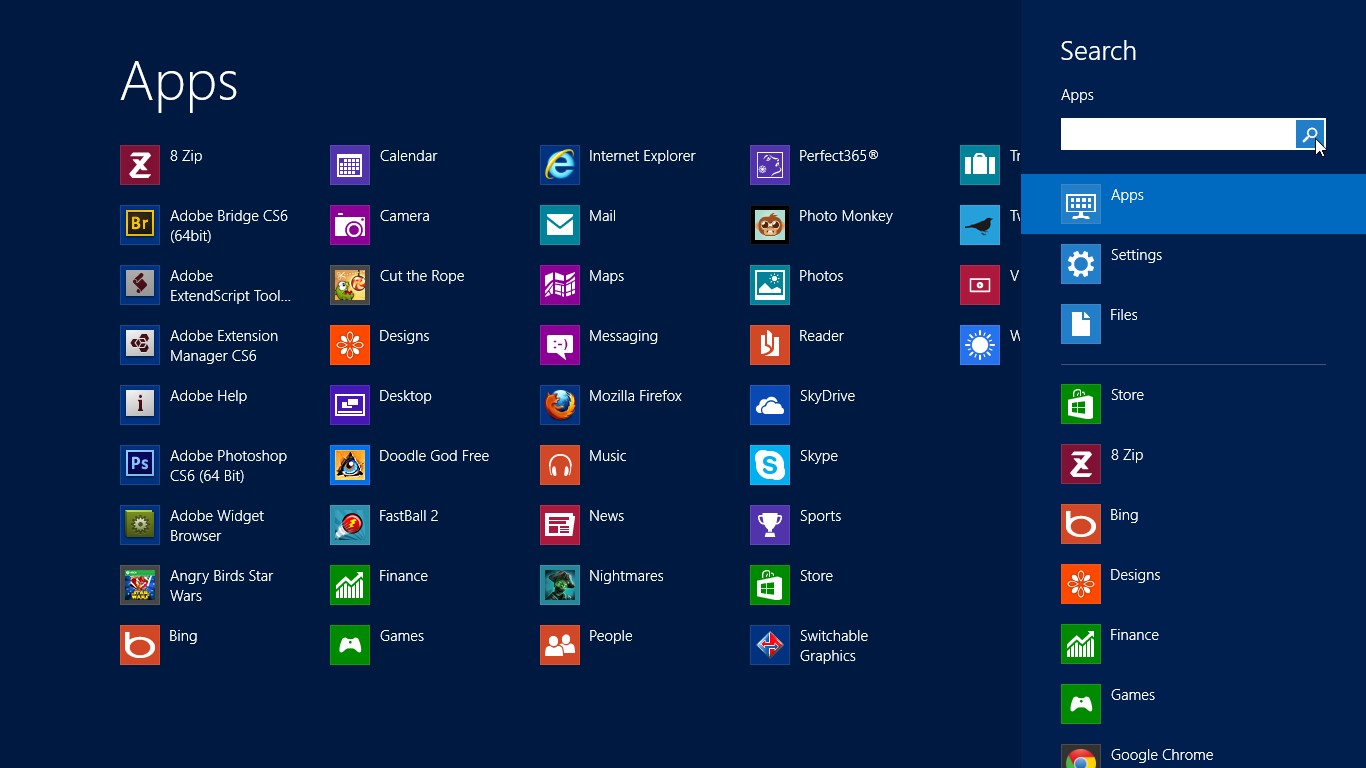This screenshot has width=1366, height=768.
Task: Open the Finance icon in Apps list
Action: pyautogui.click(x=350, y=585)
